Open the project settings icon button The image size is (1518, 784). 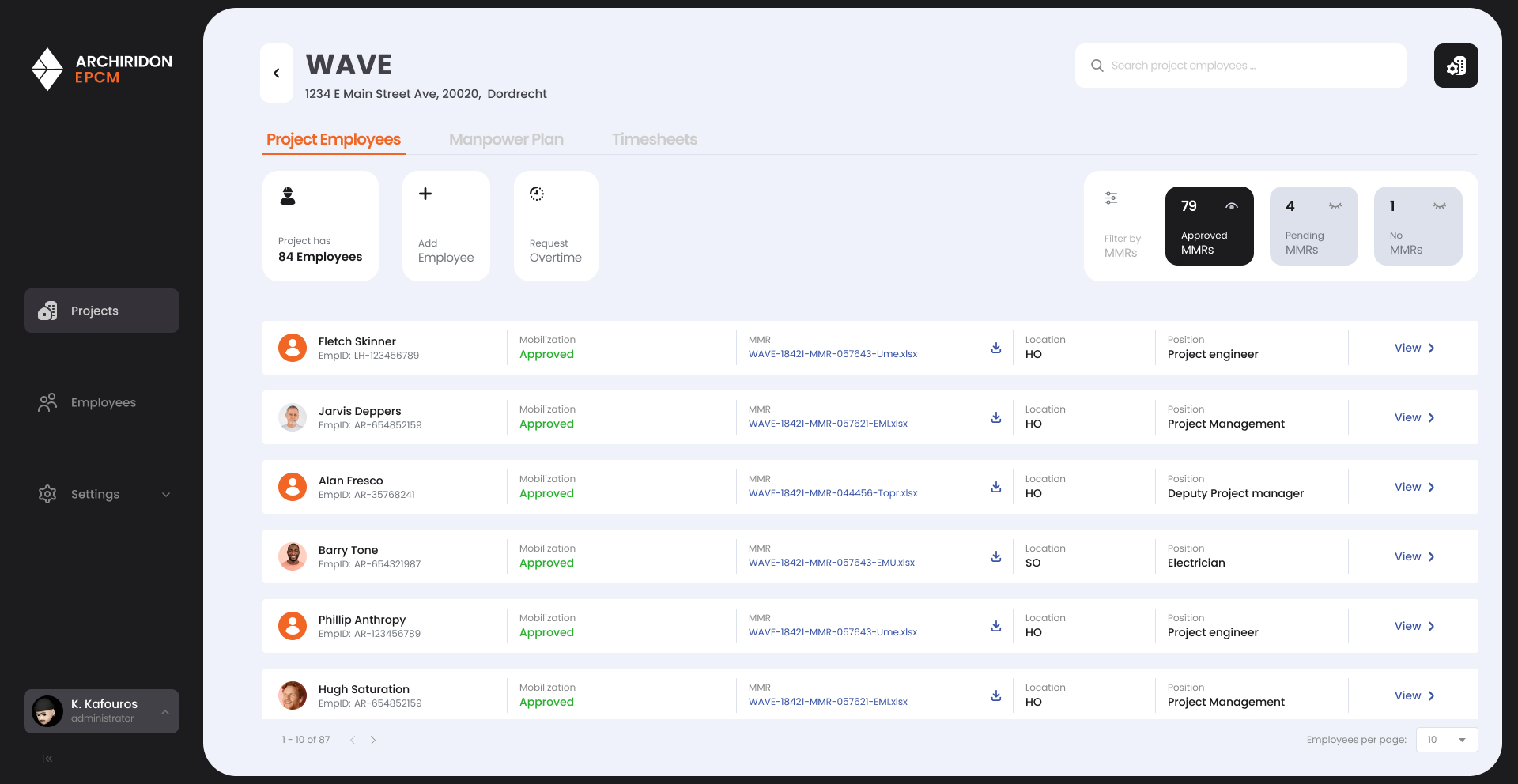tap(1456, 66)
